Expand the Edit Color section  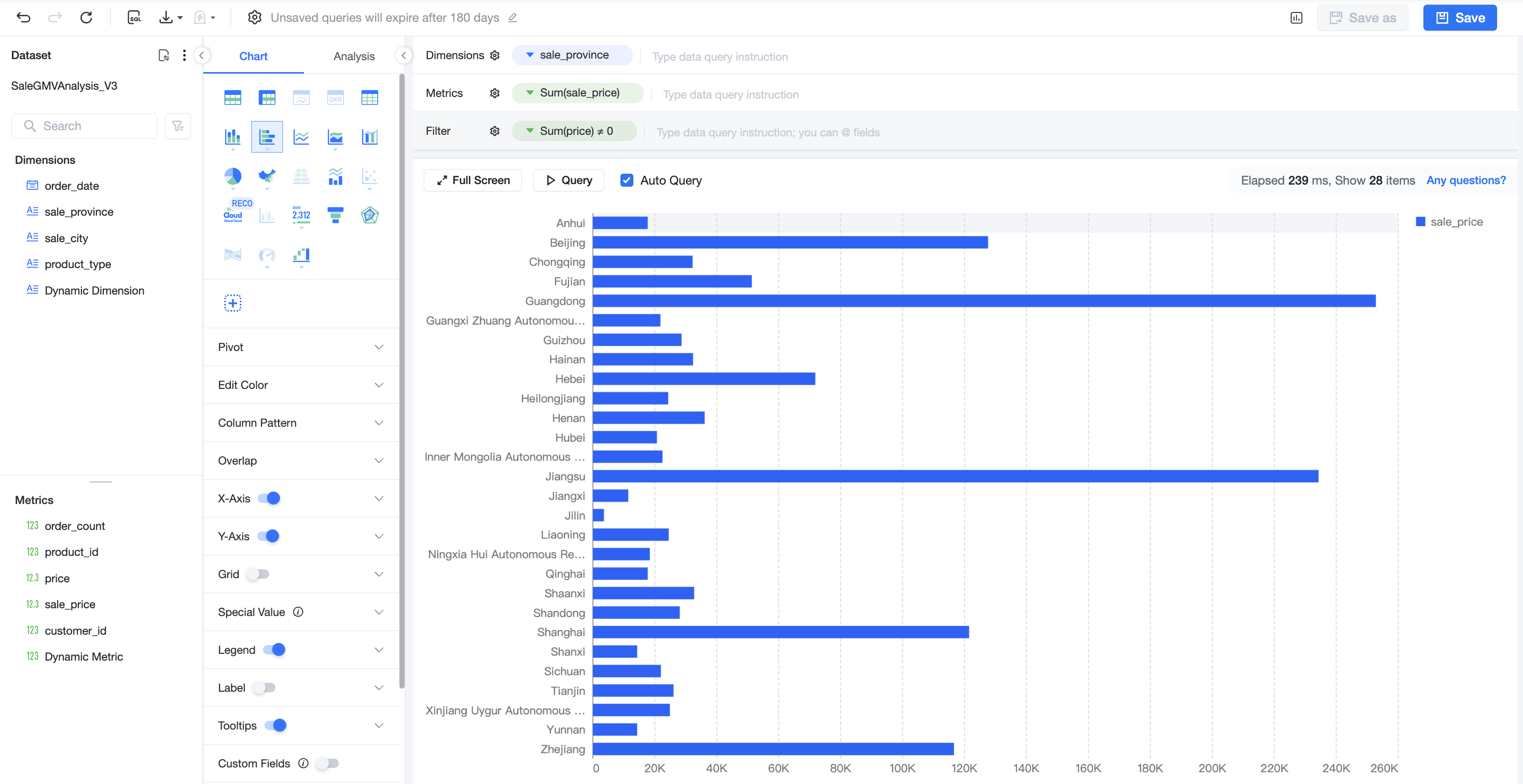(x=301, y=385)
